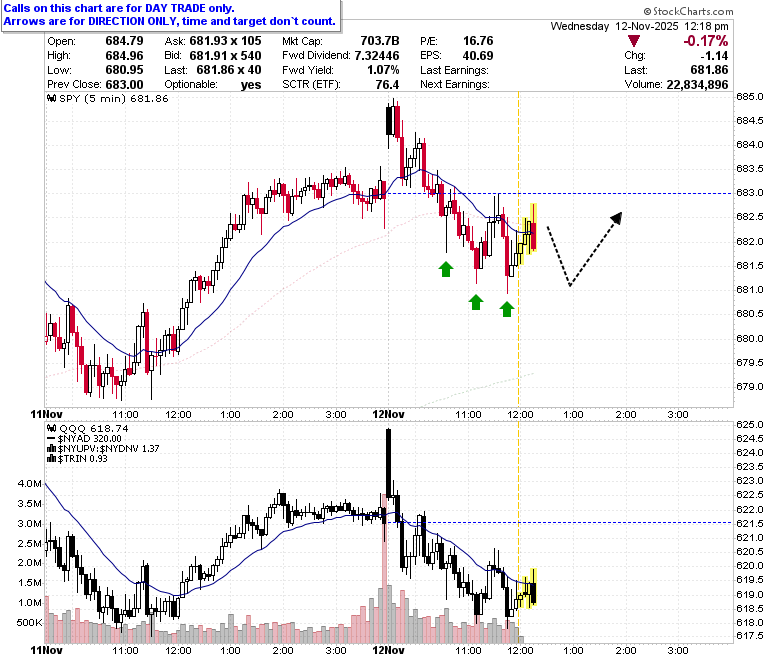
Task: Click the QQQ candlestick symbol icon
Action: (x=52, y=428)
